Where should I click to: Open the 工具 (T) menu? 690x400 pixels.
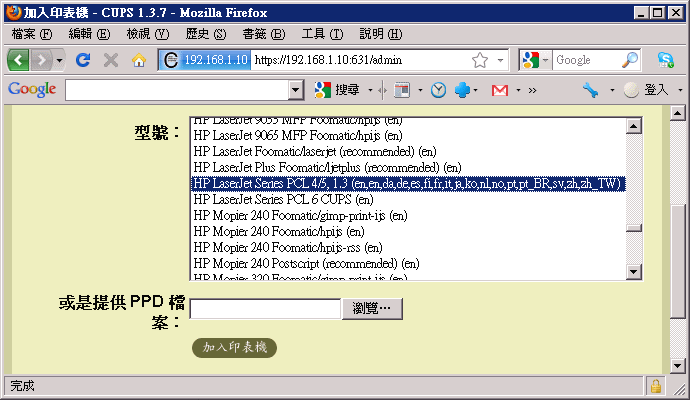tap(322, 34)
